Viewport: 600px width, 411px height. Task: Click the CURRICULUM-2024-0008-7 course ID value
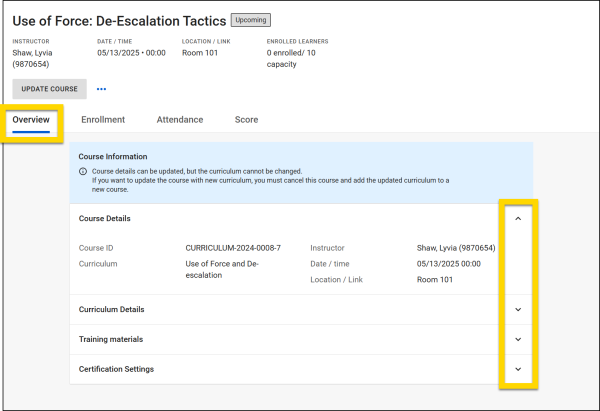(x=233, y=247)
